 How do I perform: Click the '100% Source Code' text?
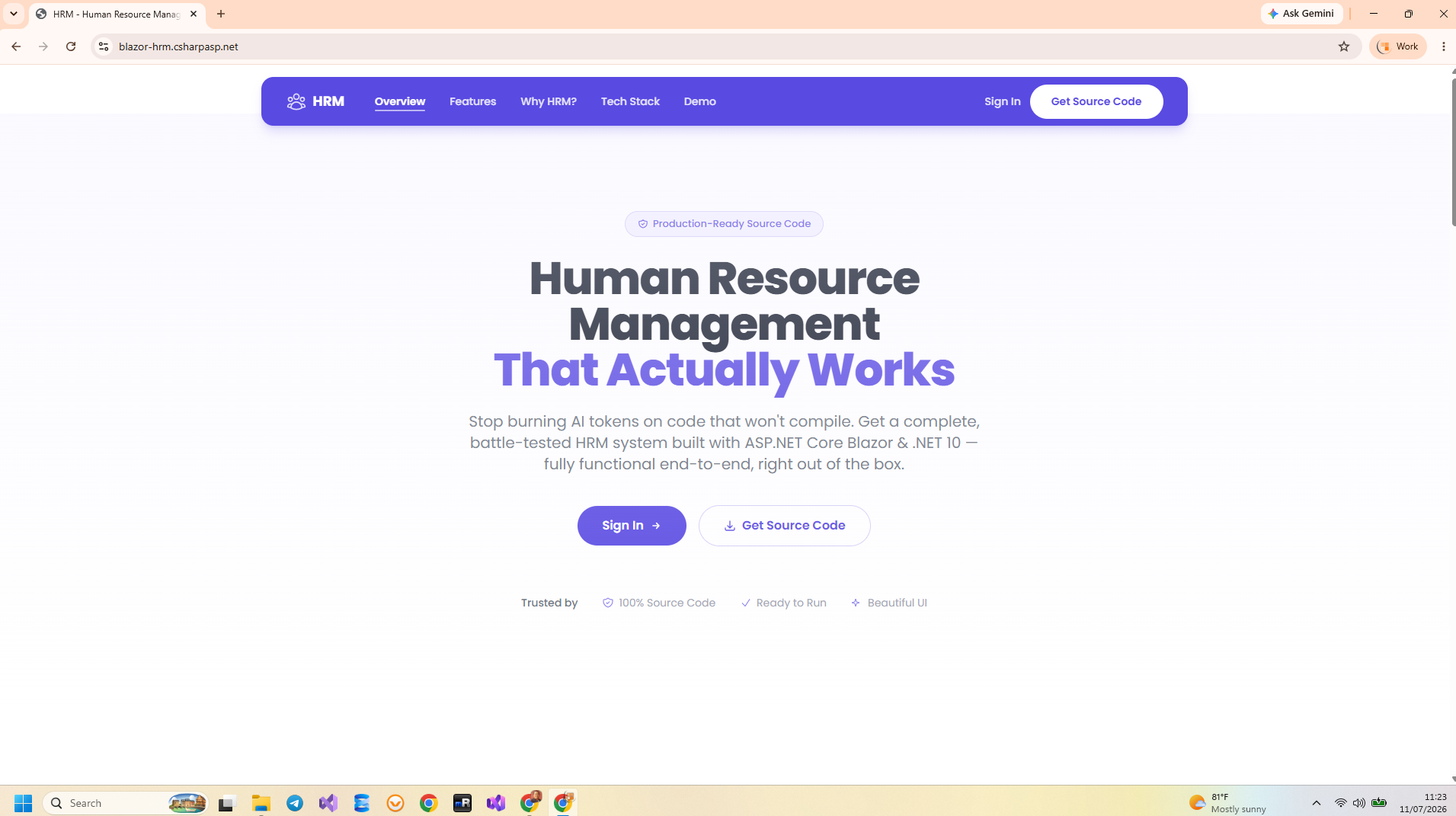click(667, 603)
